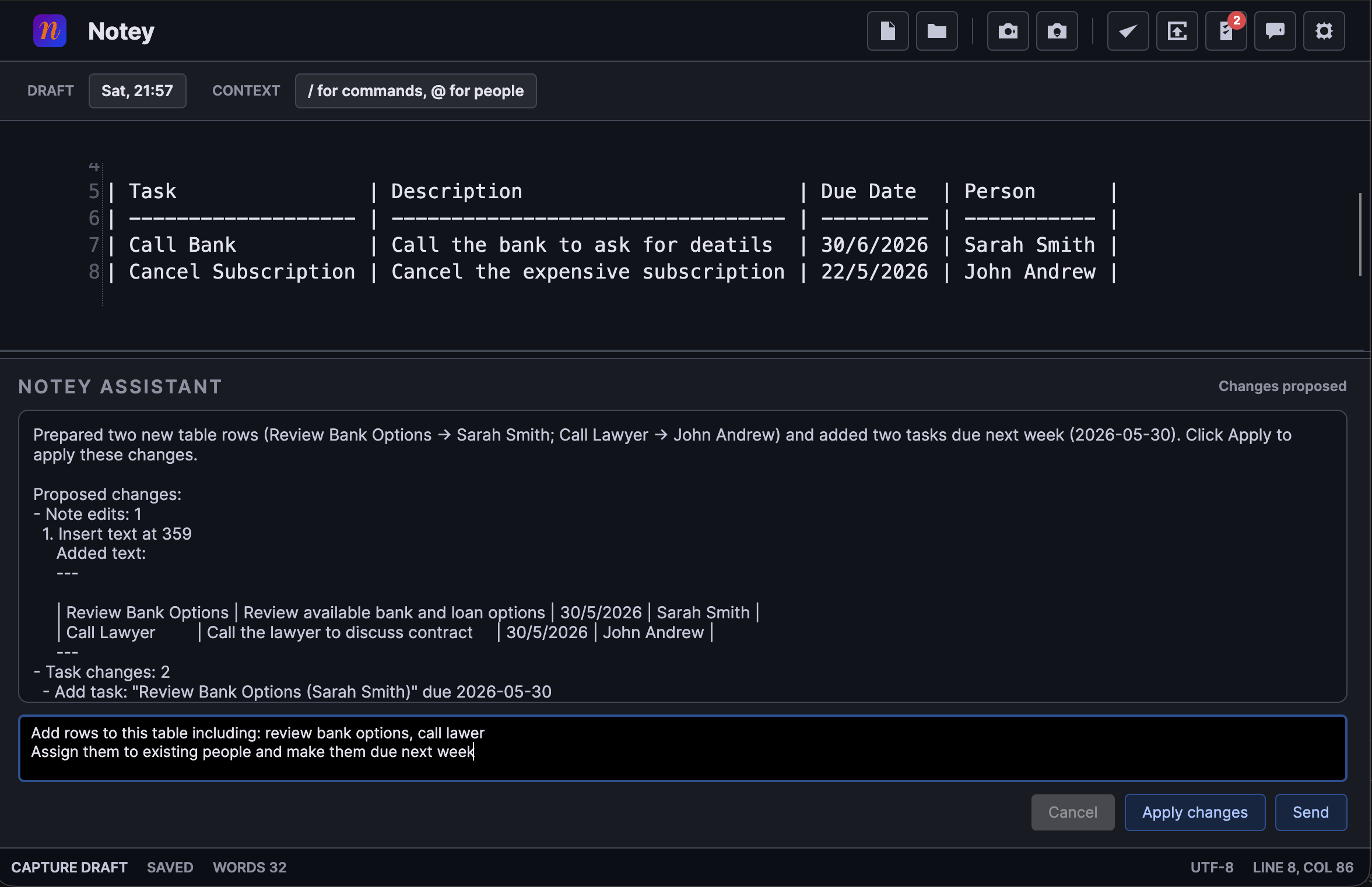Image resolution: width=1372 pixels, height=887 pixels.
Task: Click the '22/5/2026' due date
Action: tap(875, 272)
